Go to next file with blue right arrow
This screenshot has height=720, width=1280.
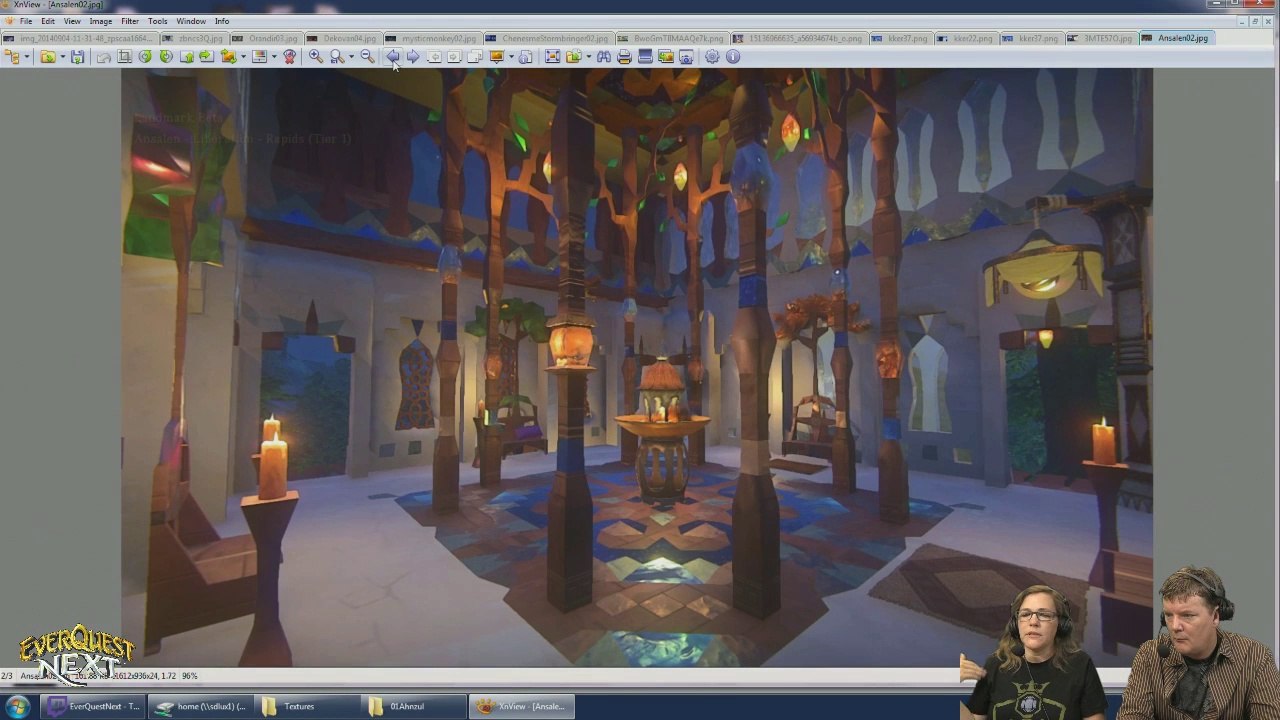coord(413,57)
